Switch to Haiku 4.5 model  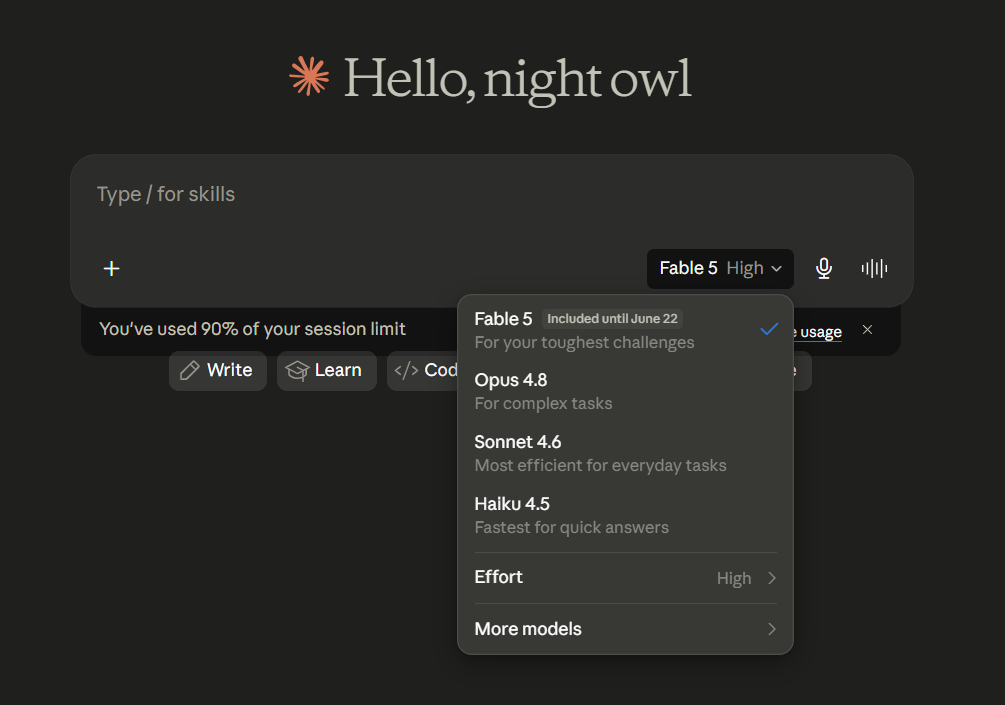[626, 515]
